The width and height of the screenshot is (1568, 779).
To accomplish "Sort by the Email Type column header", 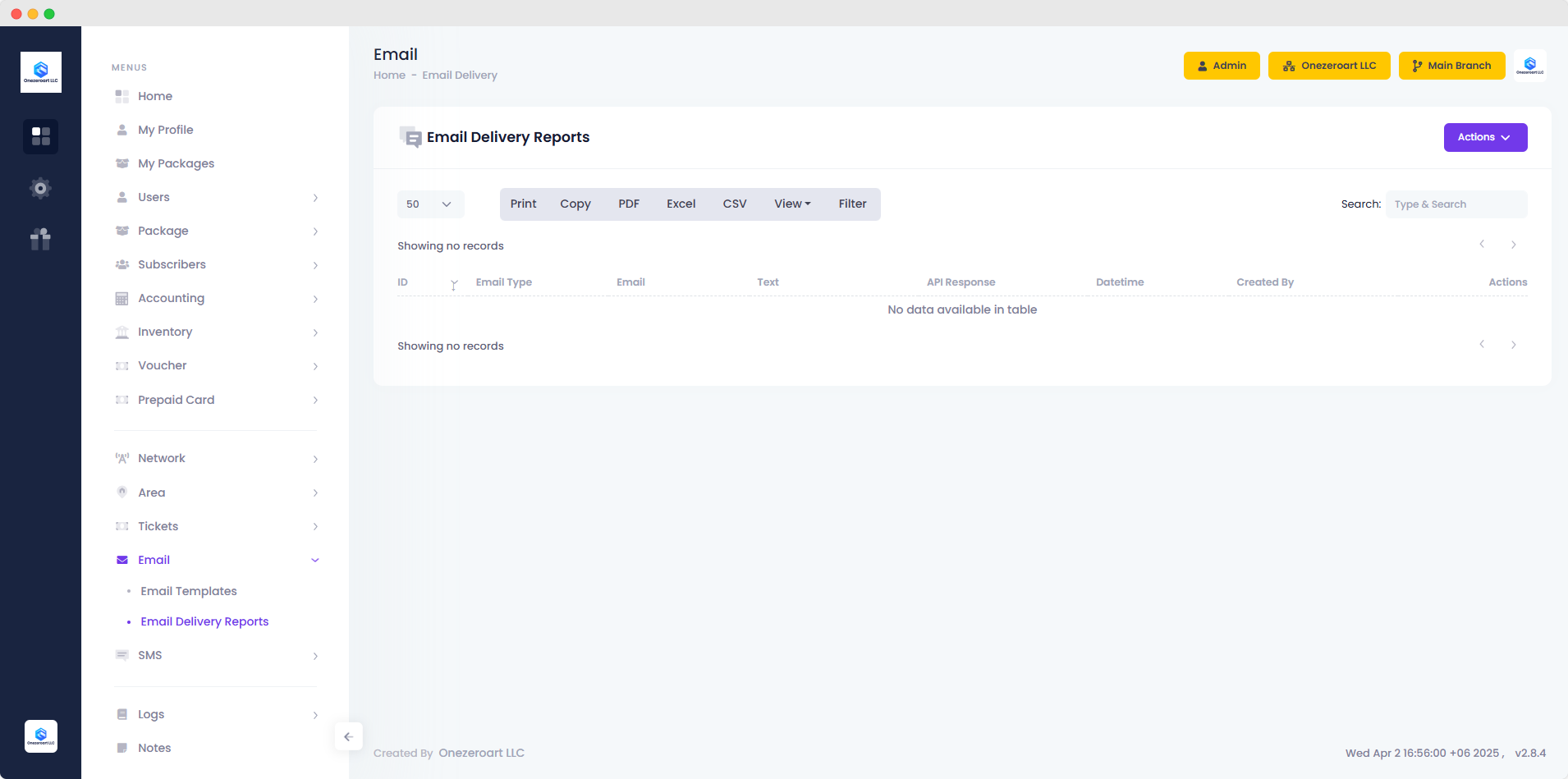I will (504, 282).
